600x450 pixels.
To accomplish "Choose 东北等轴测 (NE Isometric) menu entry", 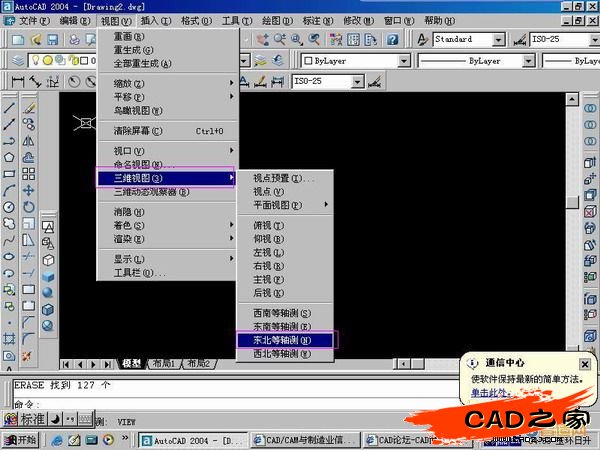I will click(x=284, y=340).
